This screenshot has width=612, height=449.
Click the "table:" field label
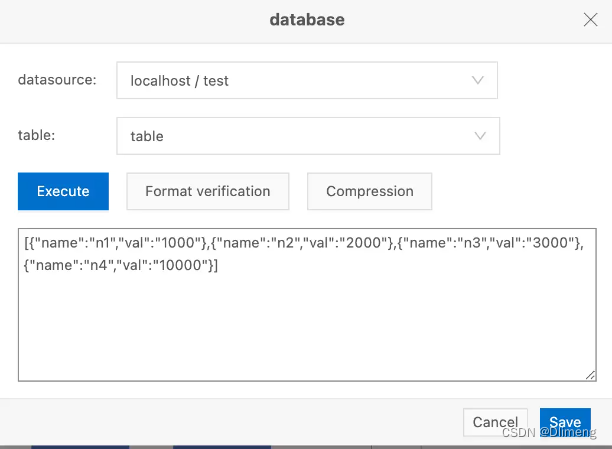tap(37, 134)
